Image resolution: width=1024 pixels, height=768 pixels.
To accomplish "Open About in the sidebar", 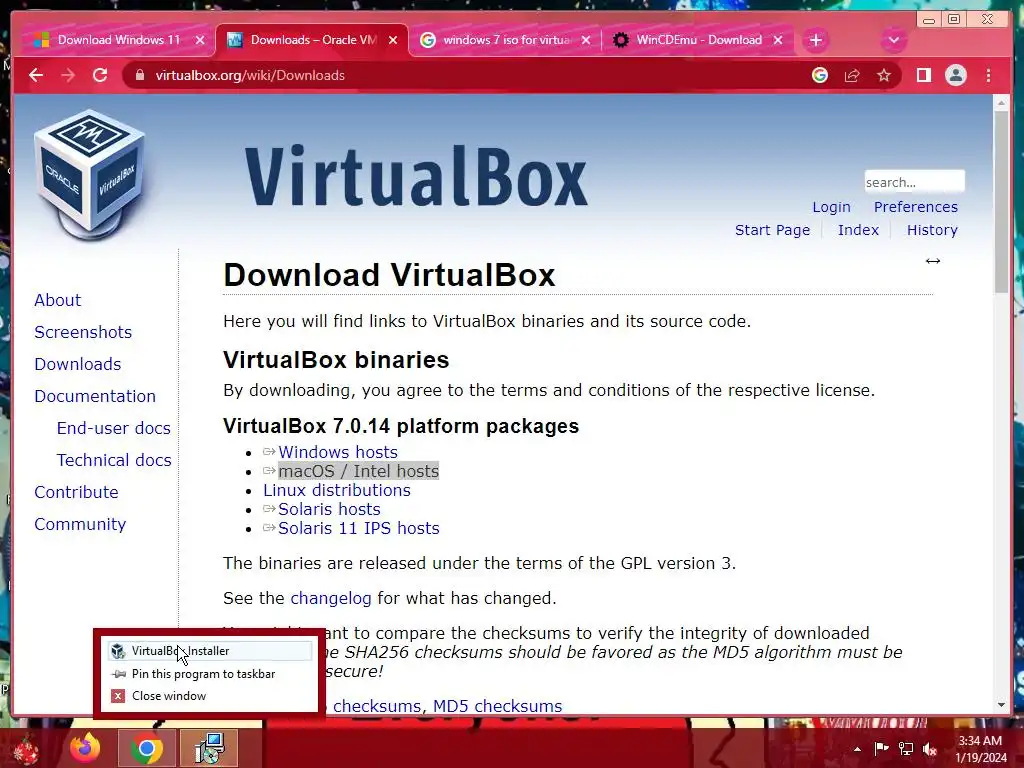I will point(57,300).
